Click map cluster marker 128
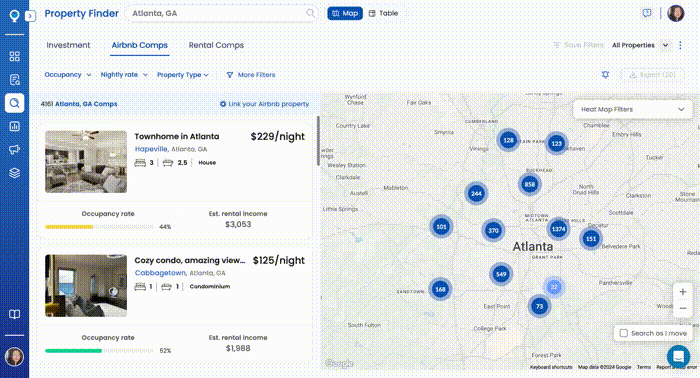Image resolution: width=700 pixels, height=378 pixels. [x=508, y=140]
